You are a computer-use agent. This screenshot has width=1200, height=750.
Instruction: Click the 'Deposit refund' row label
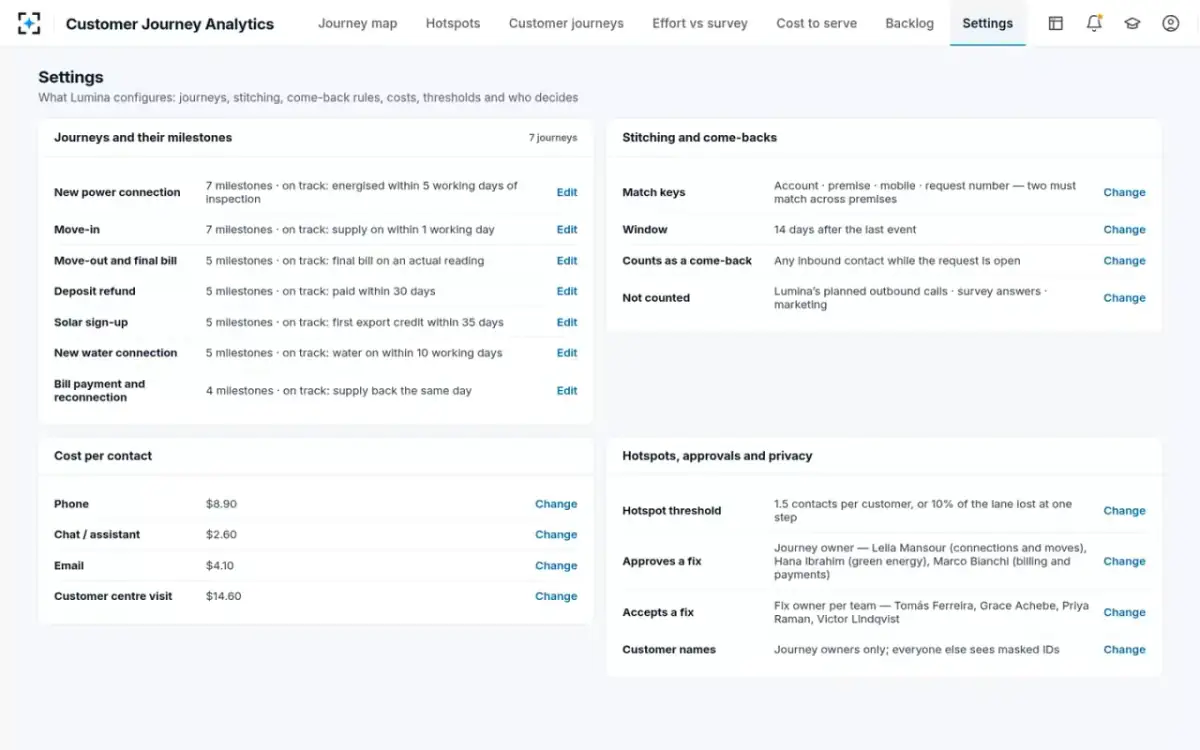95,291
